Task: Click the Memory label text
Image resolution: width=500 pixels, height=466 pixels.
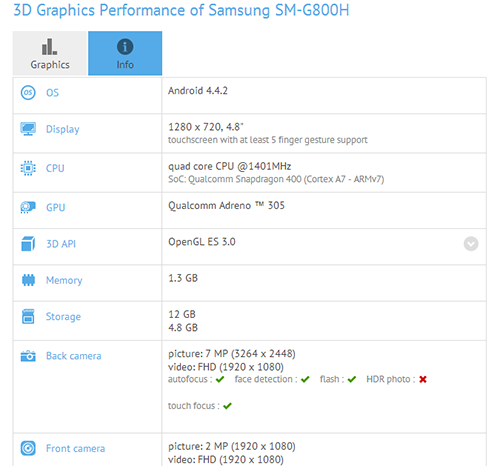Action: coord(64,280)
